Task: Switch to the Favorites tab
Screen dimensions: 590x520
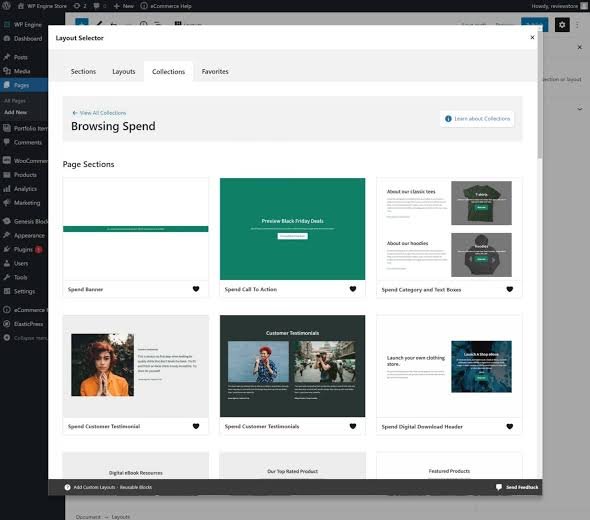Action: tap(215, 71)
